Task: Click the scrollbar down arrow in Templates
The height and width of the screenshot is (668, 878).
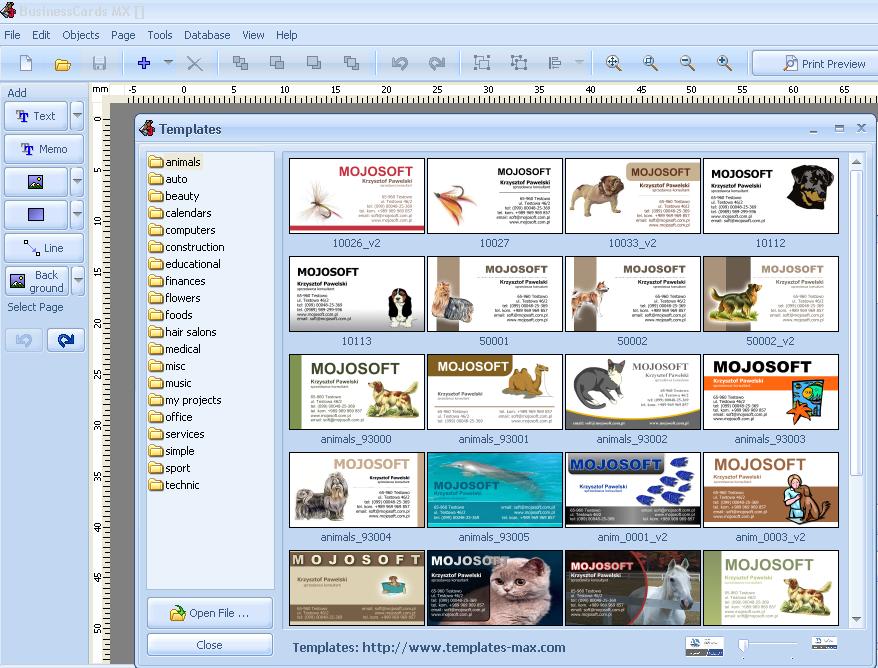Action: point(856,619)
